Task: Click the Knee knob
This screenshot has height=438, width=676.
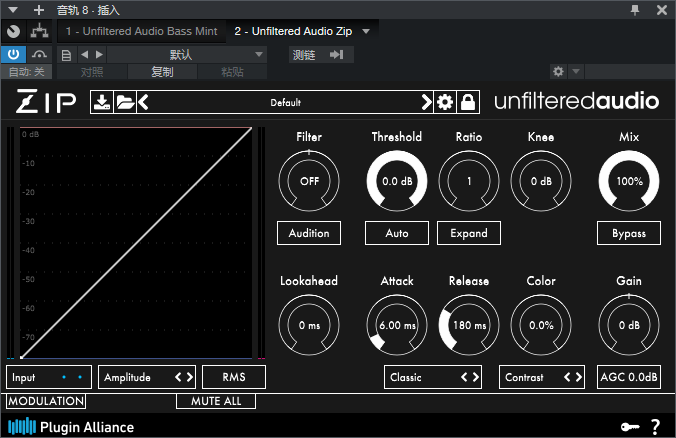Action: [541, 181]
